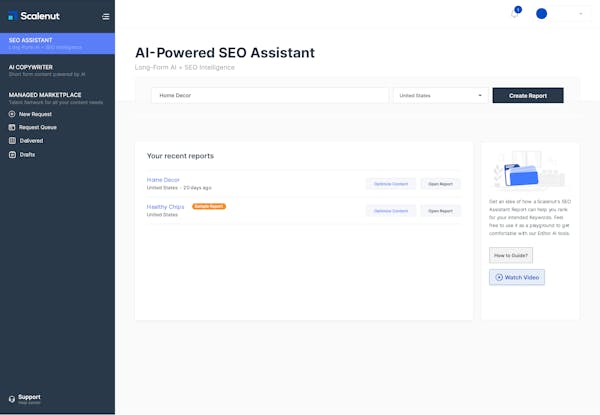Click the folder illustration thumbnail

[x=529, y=169]
